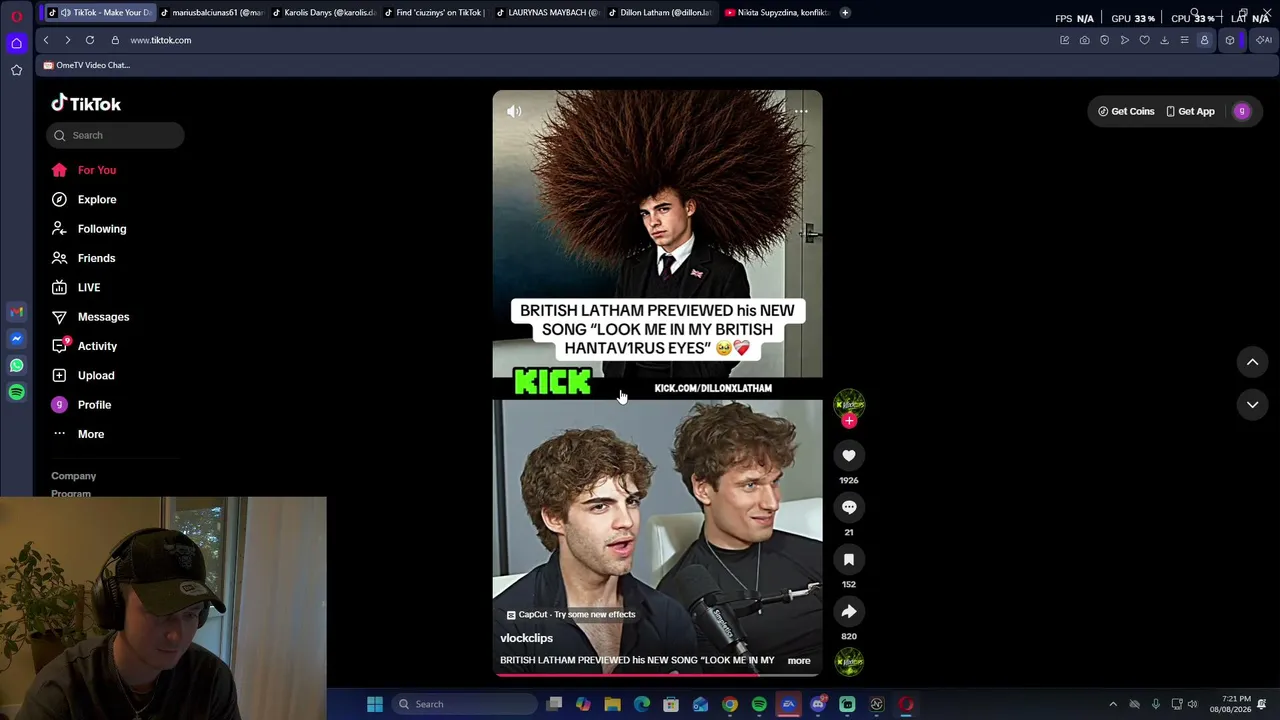This screenshot has height=720, width=1280.
Task: Switch to the Dillon Latham tab
Action: pos(660,13)
